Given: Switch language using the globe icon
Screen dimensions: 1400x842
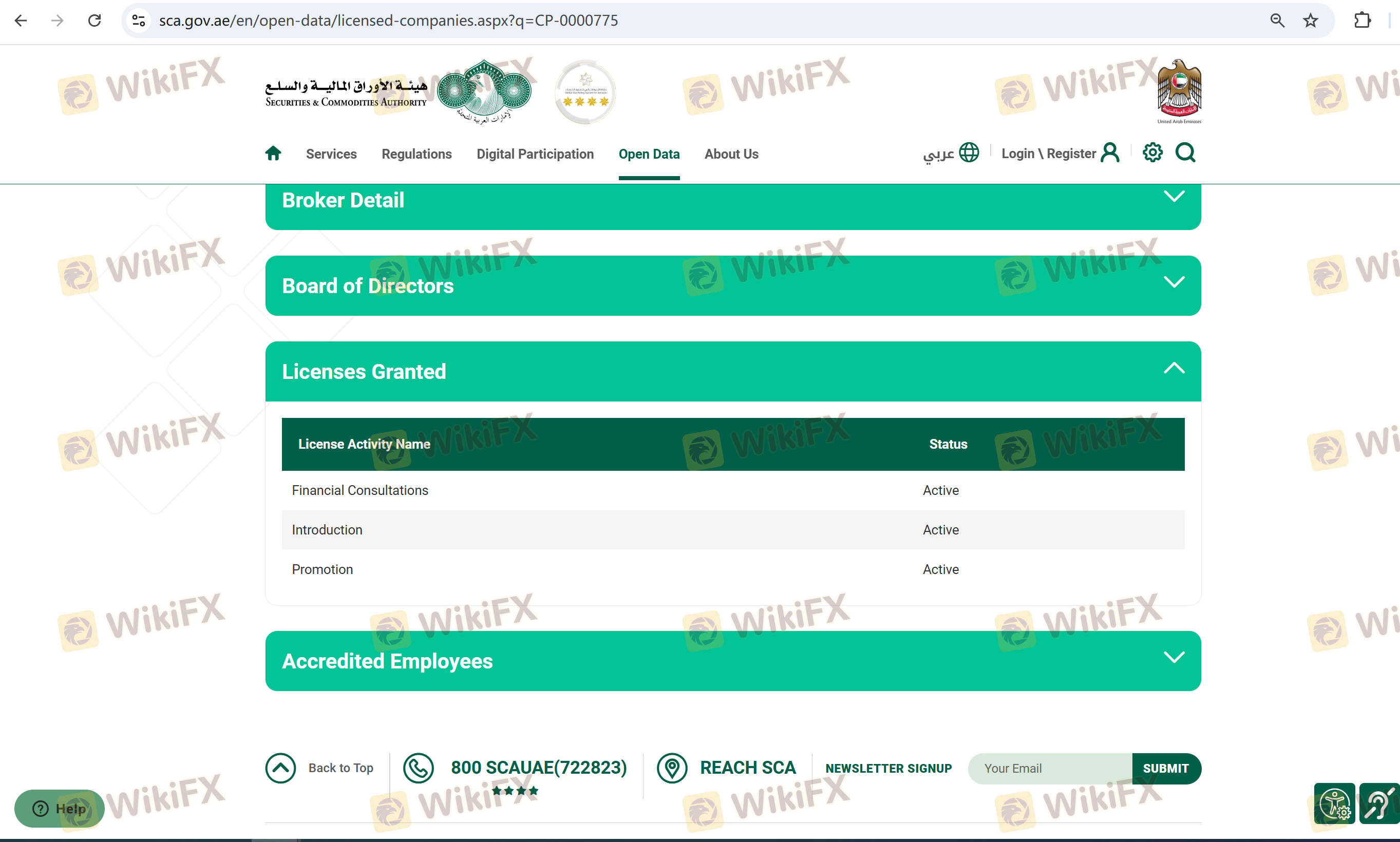Looking at the screenshot, I should coord(969,152).
